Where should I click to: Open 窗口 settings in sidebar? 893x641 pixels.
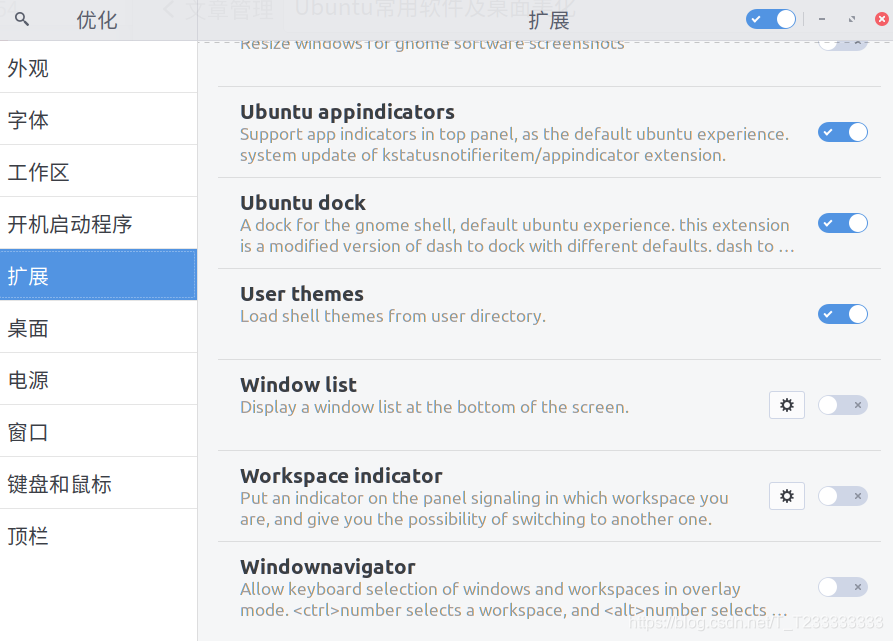click(x=99, y=431)
